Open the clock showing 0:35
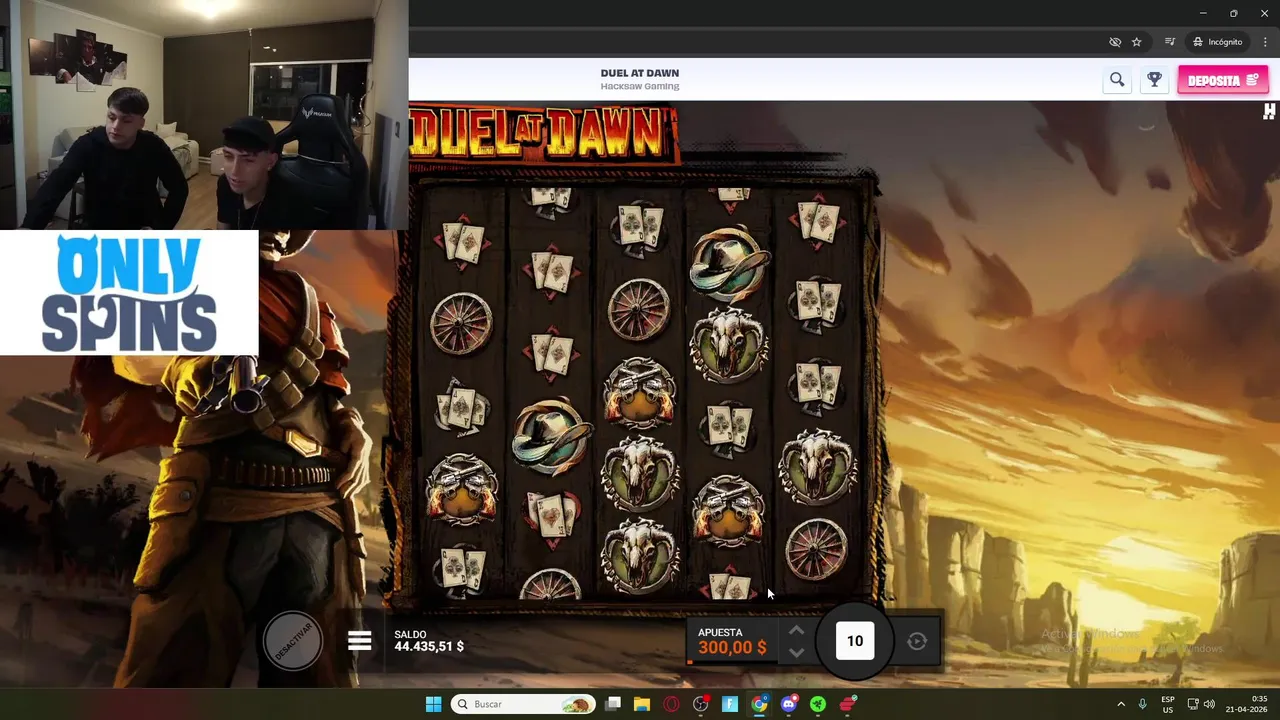Screen dimensions: 1280x720 point(1247,704)
